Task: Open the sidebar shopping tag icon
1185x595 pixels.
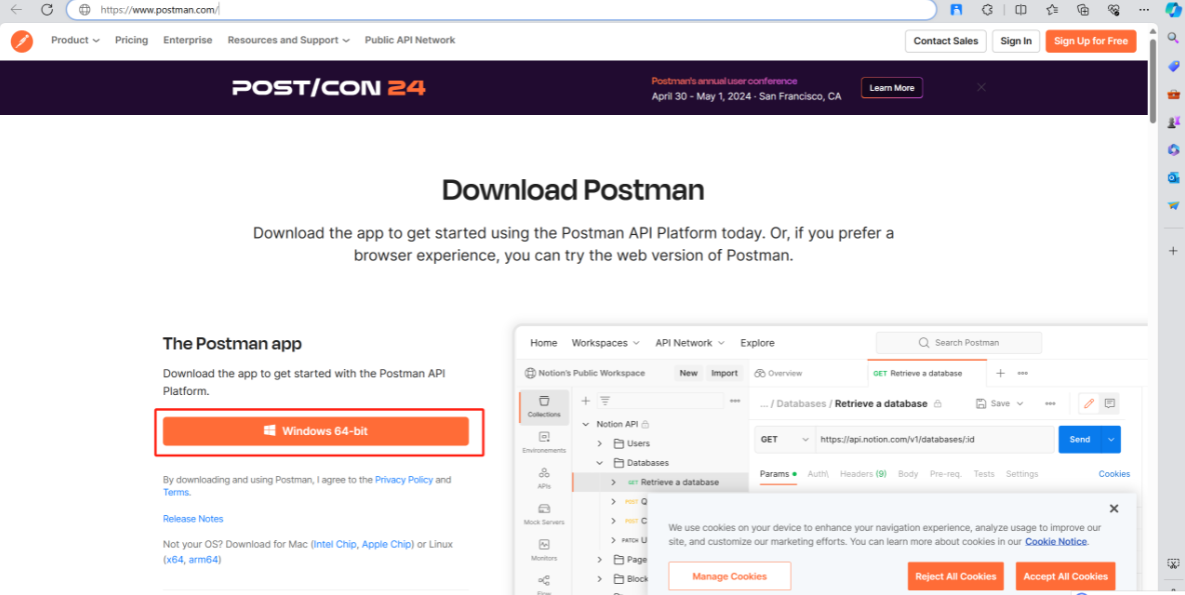Action: (x=1173, y=67)
